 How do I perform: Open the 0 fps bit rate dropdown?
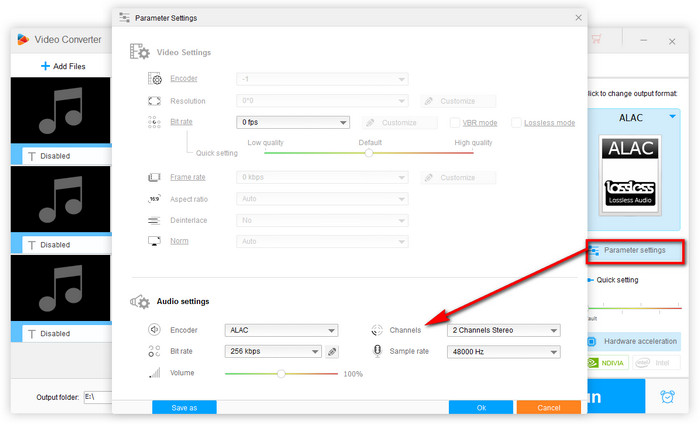(293, 122)
